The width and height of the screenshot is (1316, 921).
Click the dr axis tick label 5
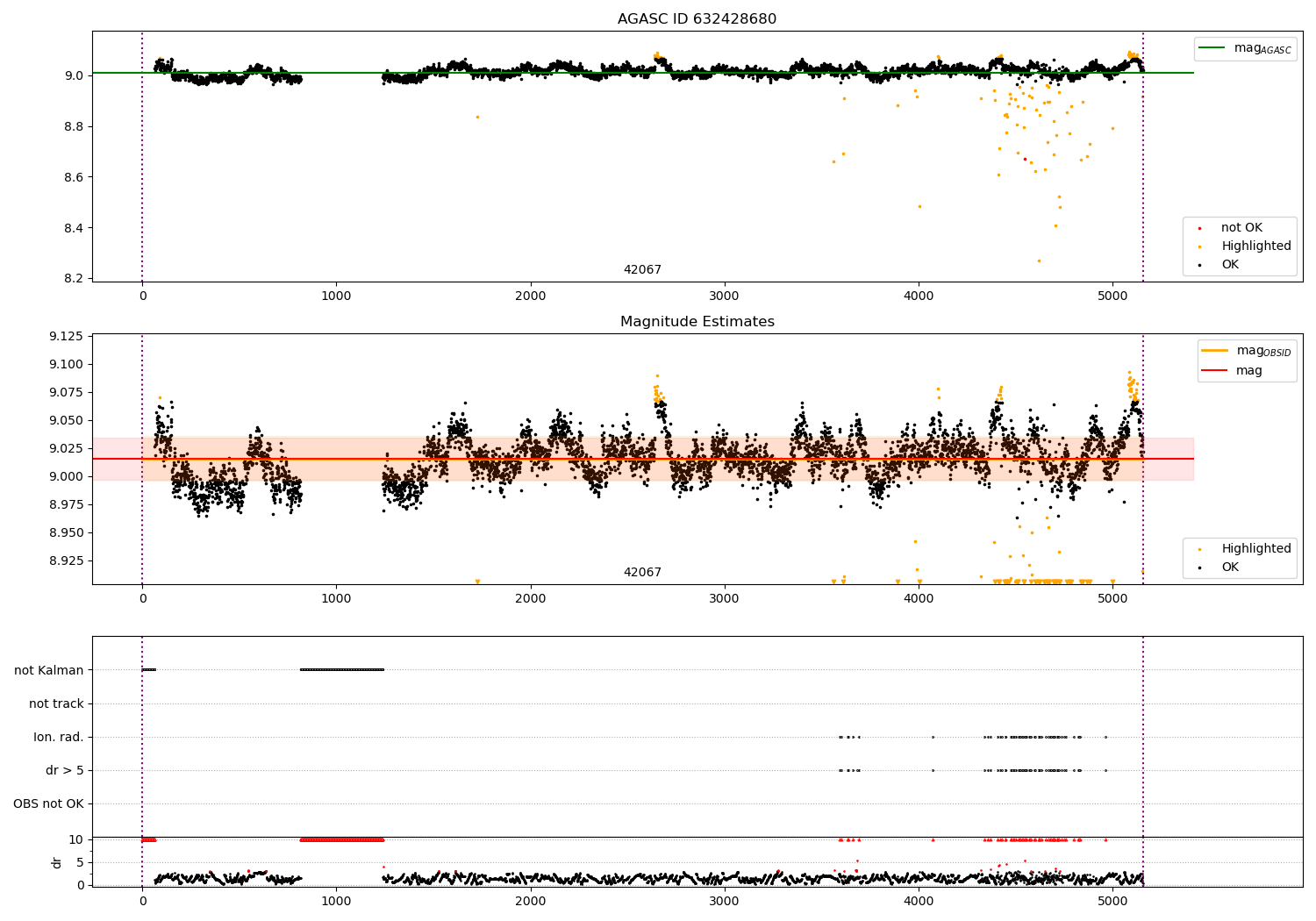point(80,862)
